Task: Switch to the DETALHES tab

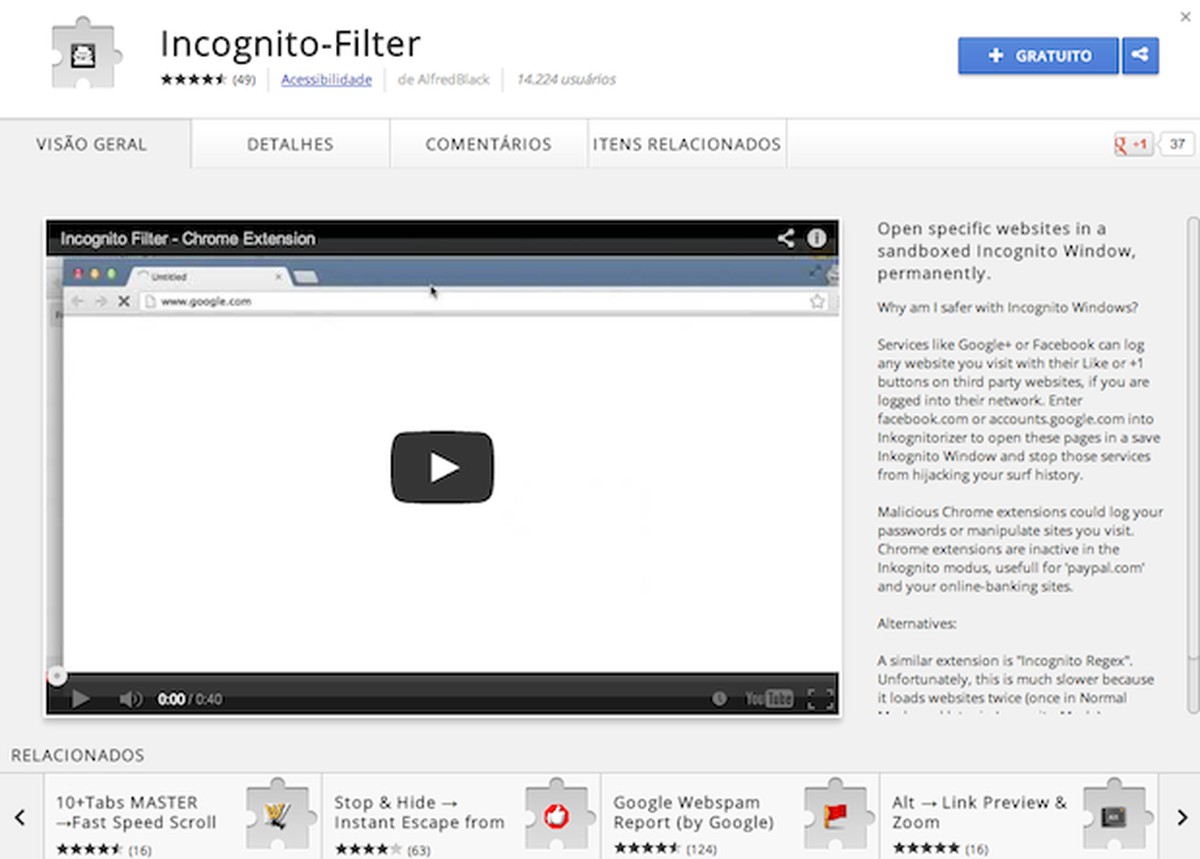Action: (x=289, y=144)
